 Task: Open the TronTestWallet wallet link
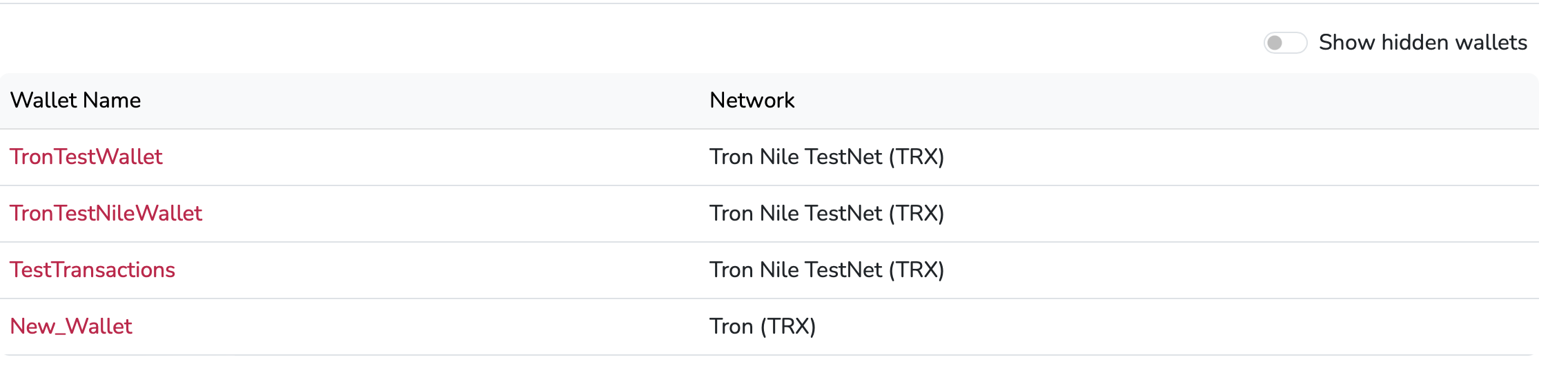(x=86, y=157)
